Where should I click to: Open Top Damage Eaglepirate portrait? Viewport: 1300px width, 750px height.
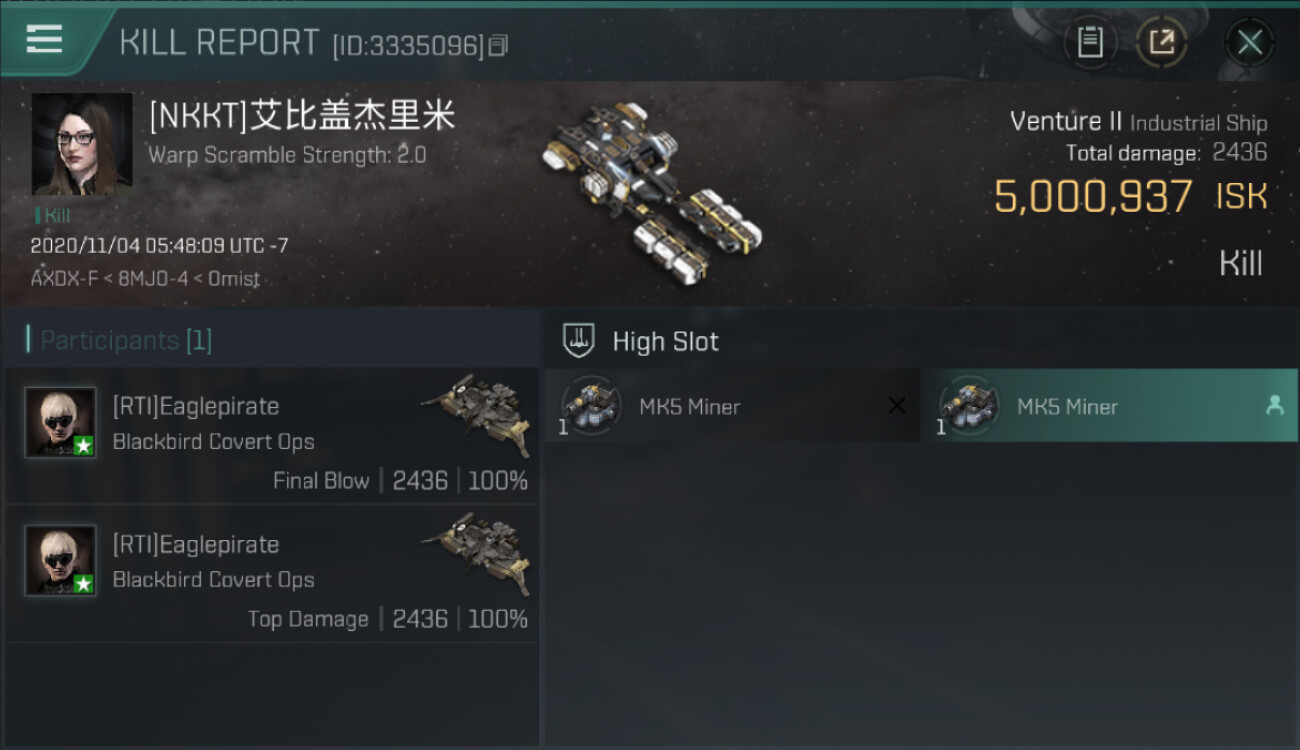pos(60,561)
